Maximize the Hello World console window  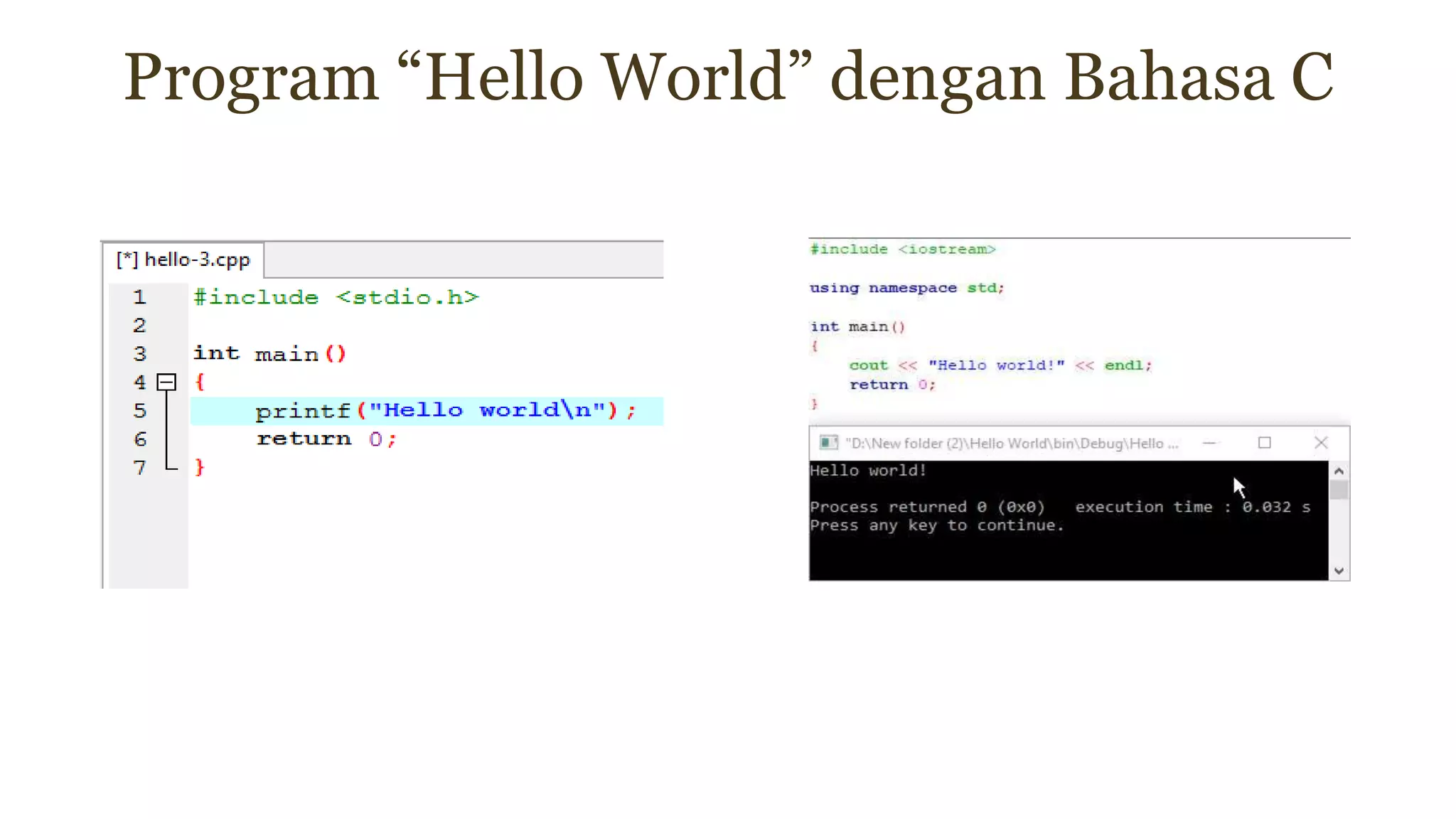(1265, 443)
